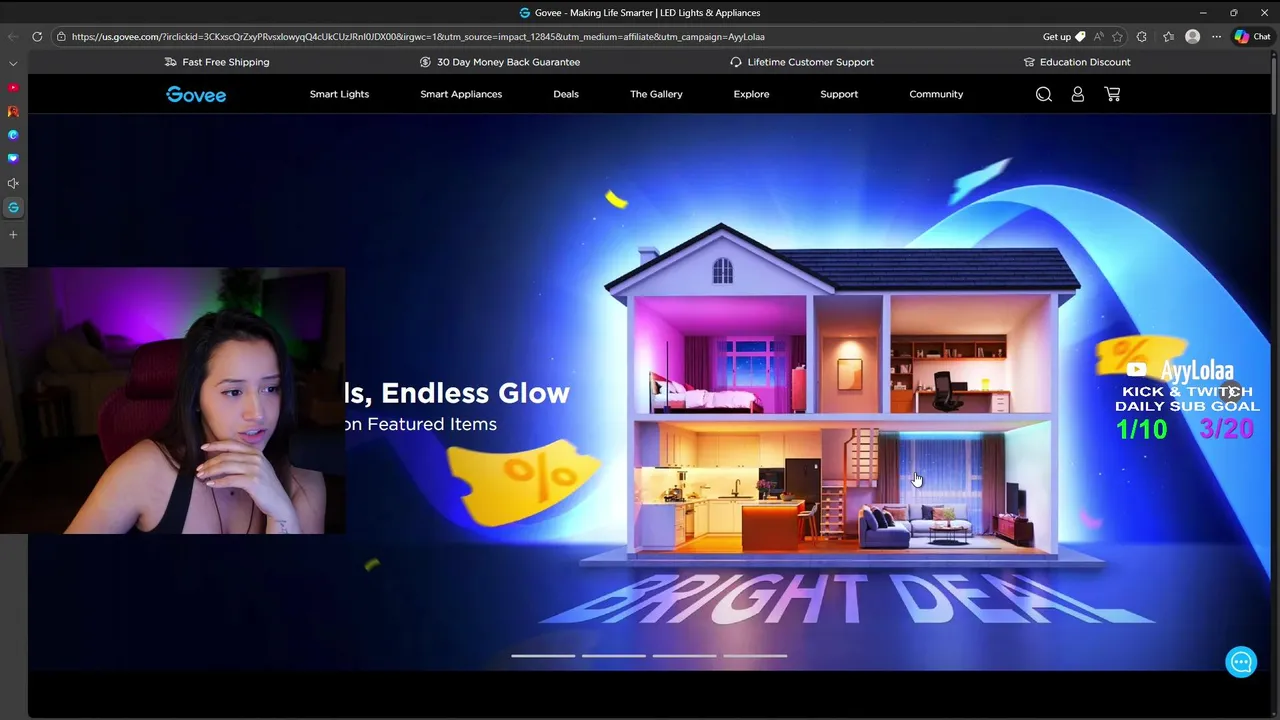Click Fast Free Shipping link
1280x720 pixels.
click(226, 62)
